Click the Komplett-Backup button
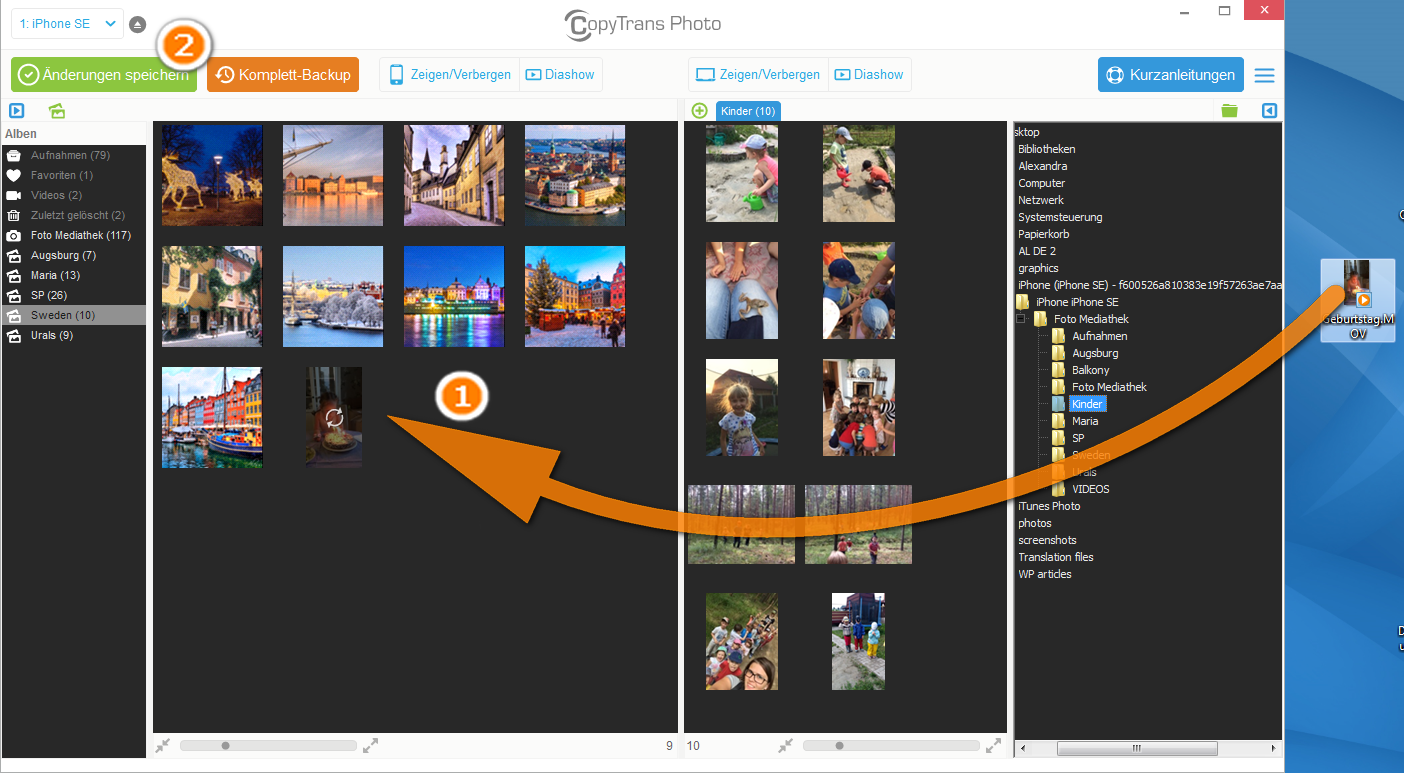Viewport: 1404px width, 773px height. tap(283, 75)
